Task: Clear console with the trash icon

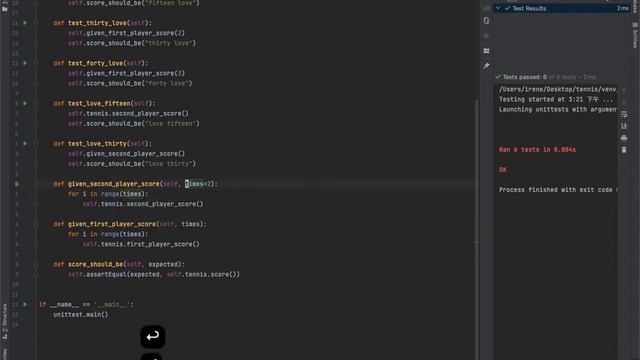Action: pyautogui.click(x=624, y=150)
